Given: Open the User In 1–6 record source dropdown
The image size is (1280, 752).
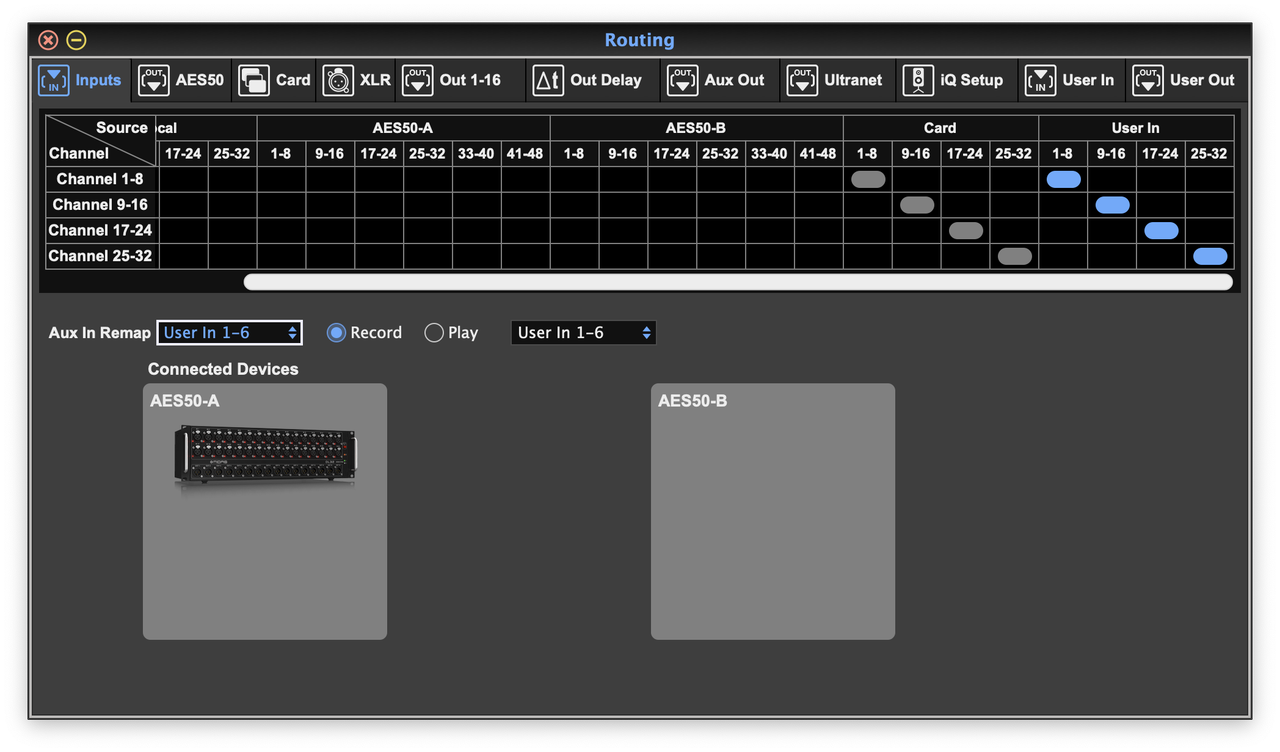Looking at the screenshot, I should [x=583, y=332].
